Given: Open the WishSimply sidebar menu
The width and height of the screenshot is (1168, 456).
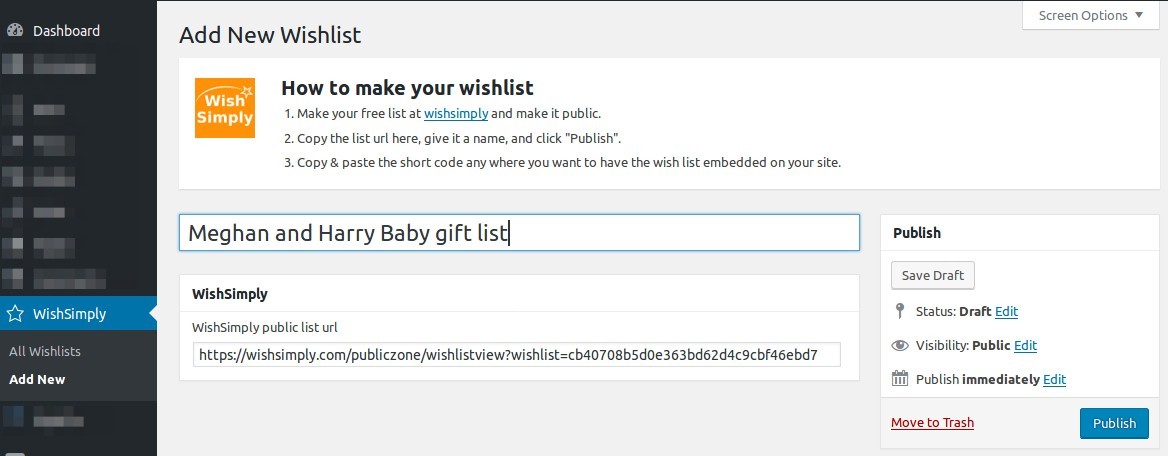Looking at the screenshot, I should tap(69, 314).
